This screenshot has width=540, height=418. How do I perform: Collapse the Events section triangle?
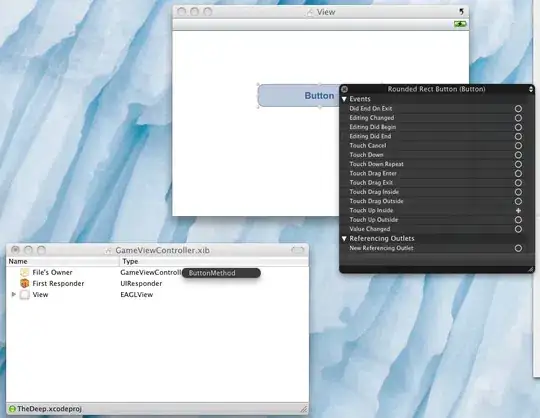click(x=344, y=99)
